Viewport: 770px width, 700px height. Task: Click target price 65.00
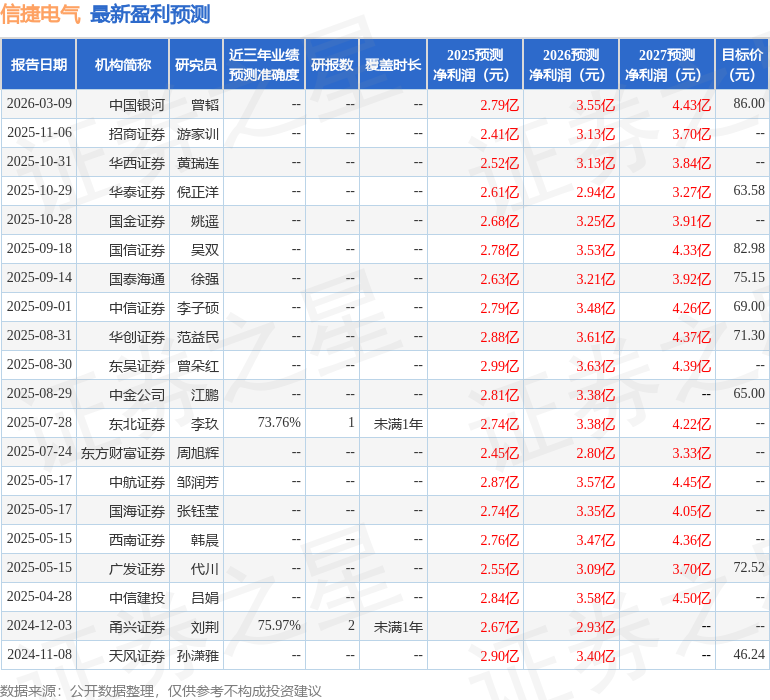749,393
